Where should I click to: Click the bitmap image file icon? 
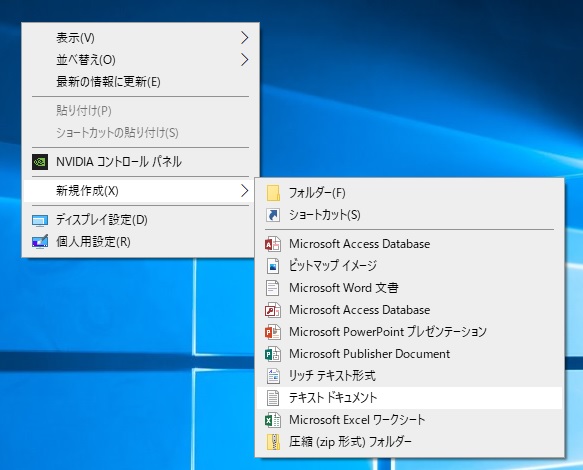(273, 266)
